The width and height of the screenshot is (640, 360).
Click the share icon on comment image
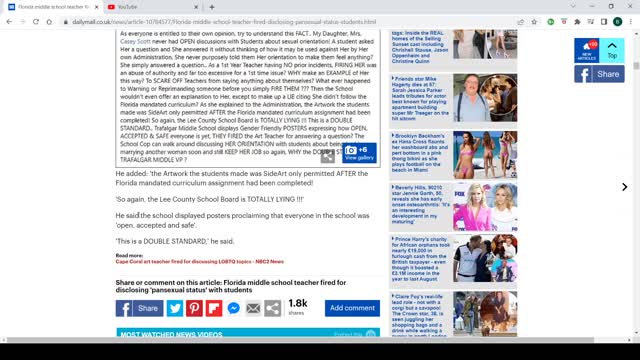[x=327, y=156]
